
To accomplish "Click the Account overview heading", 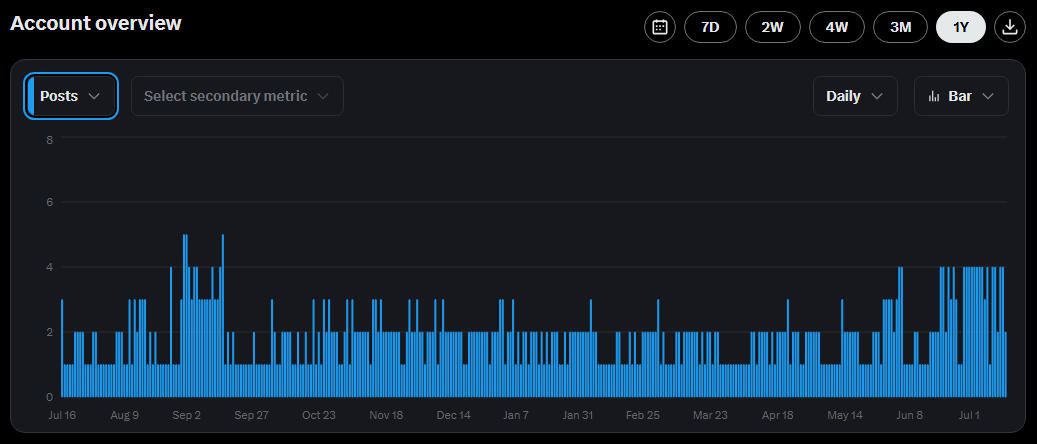I will (96, 23).
